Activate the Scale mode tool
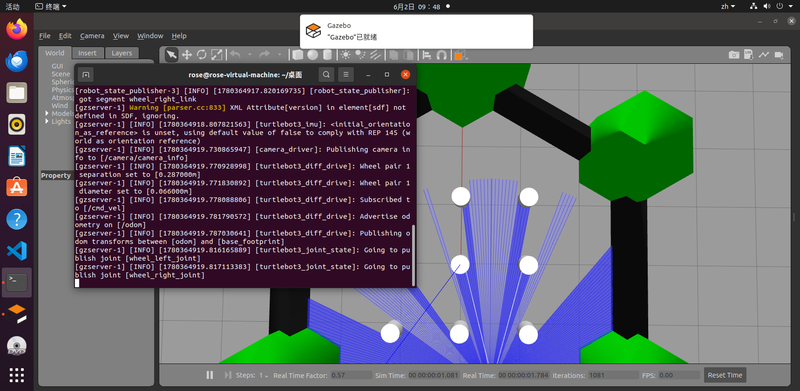Viewport: 800px width, 391px height. coord(216,55)
